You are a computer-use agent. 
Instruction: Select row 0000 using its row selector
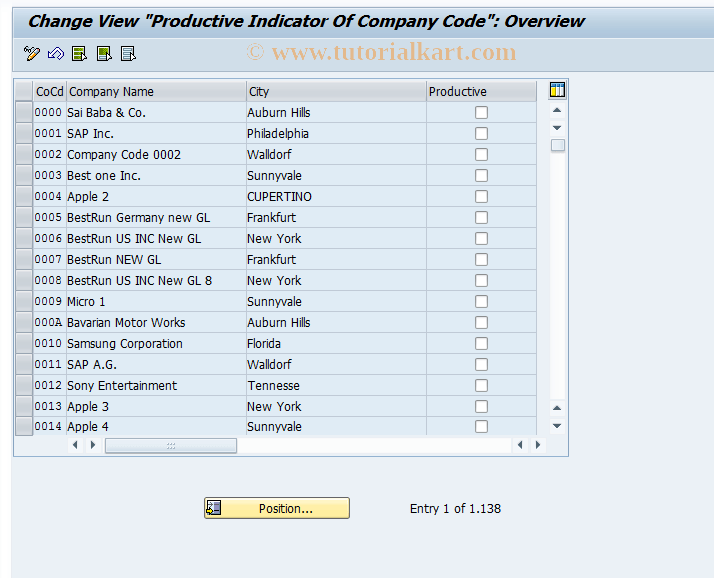(24, 112)
